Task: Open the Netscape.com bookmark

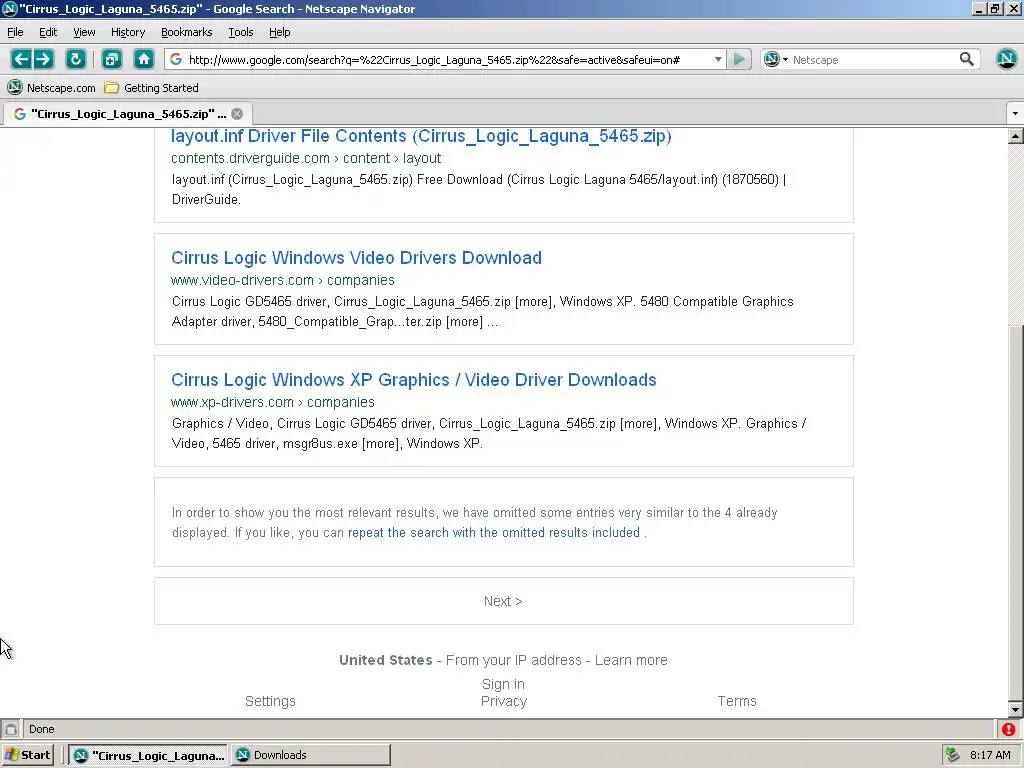Action: pyautogui.click(x=52, y=88)
